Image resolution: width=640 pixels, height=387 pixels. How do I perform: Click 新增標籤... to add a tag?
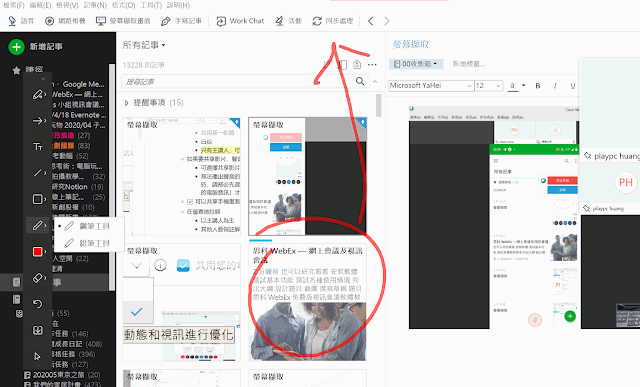(469, 64)
